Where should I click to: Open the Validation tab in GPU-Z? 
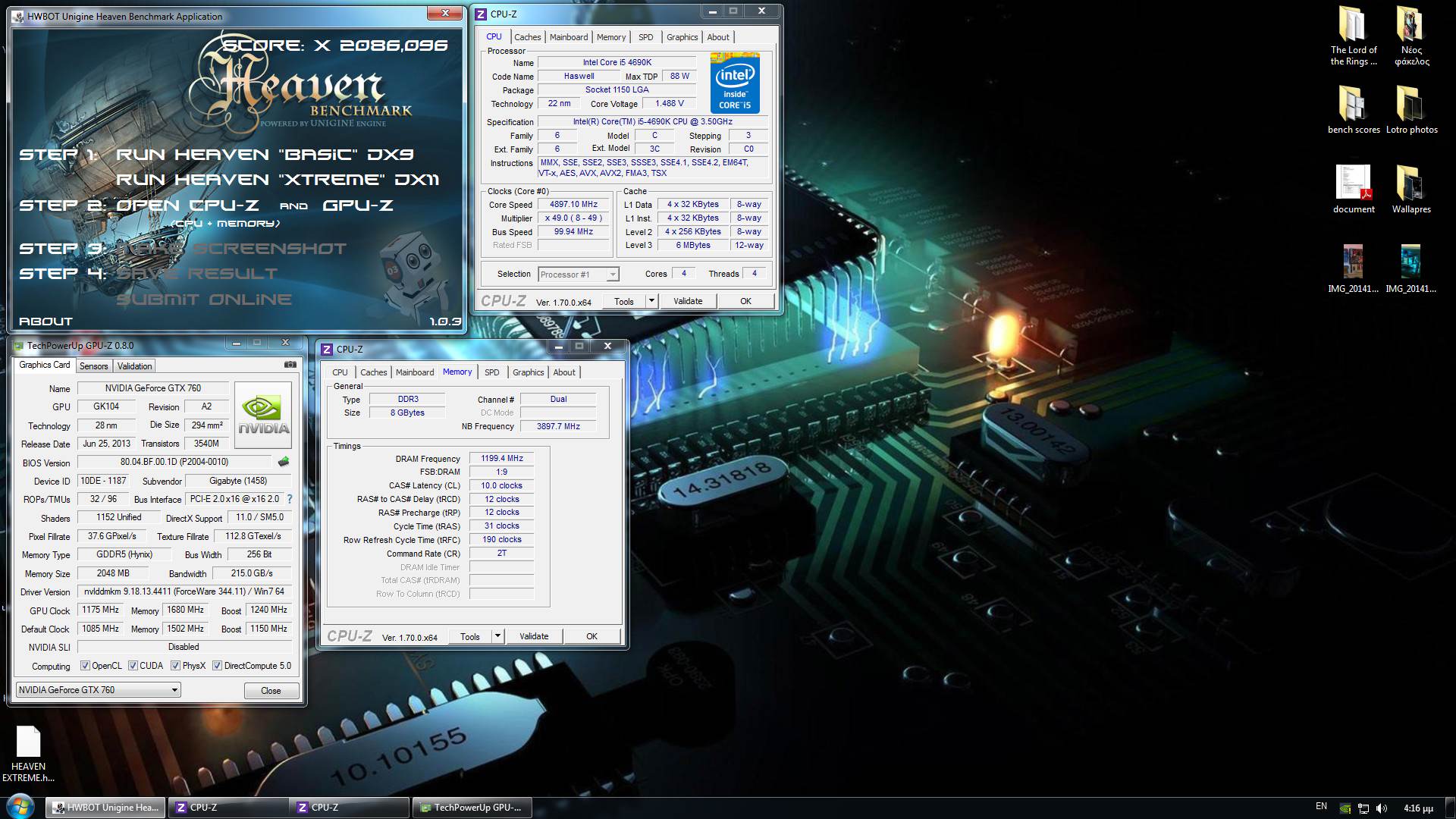(x=134, y=366)
